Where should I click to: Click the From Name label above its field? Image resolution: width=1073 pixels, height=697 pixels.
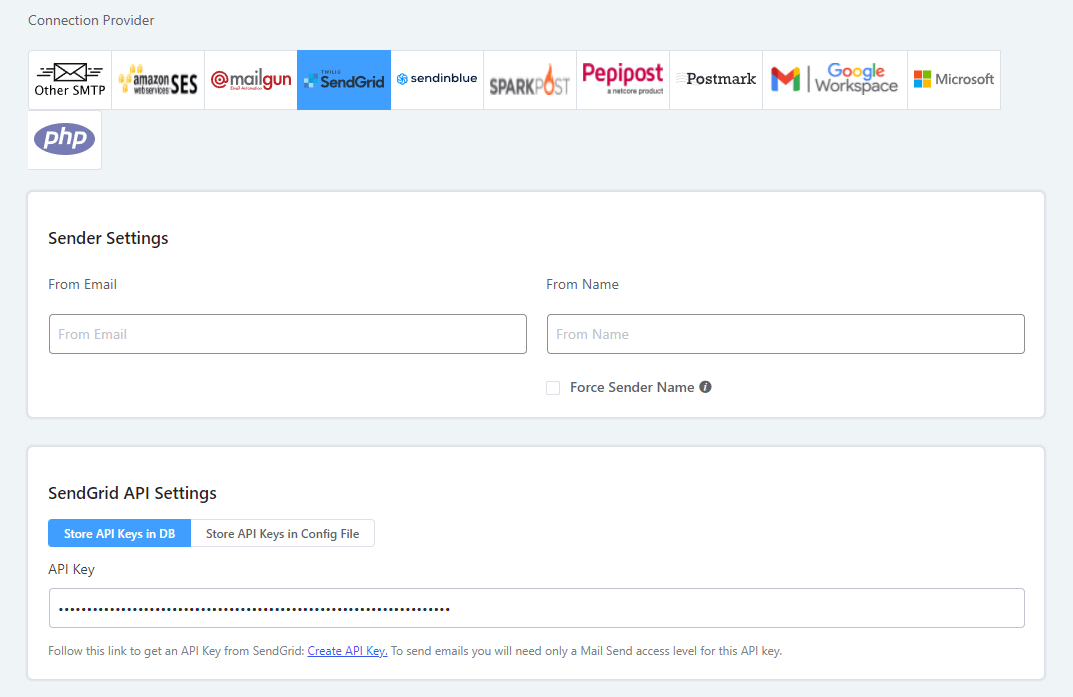582,285
